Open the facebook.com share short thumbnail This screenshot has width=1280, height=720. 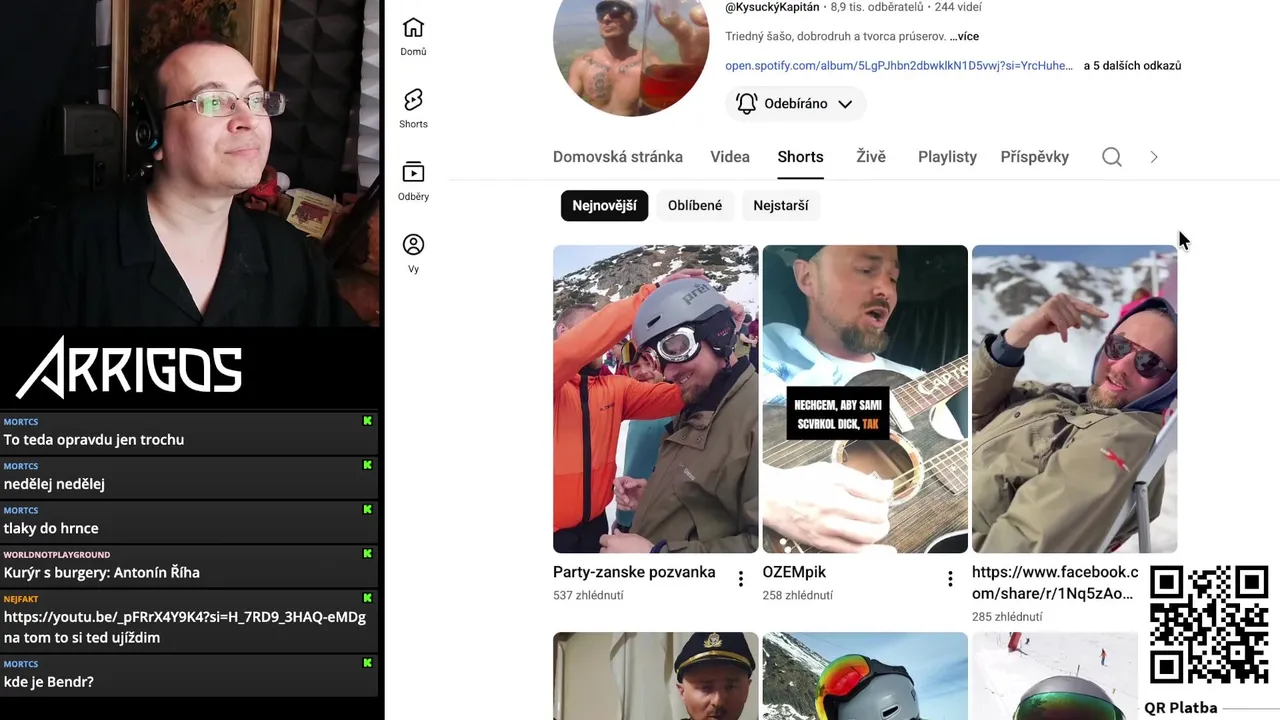(x=1074, y=399)
